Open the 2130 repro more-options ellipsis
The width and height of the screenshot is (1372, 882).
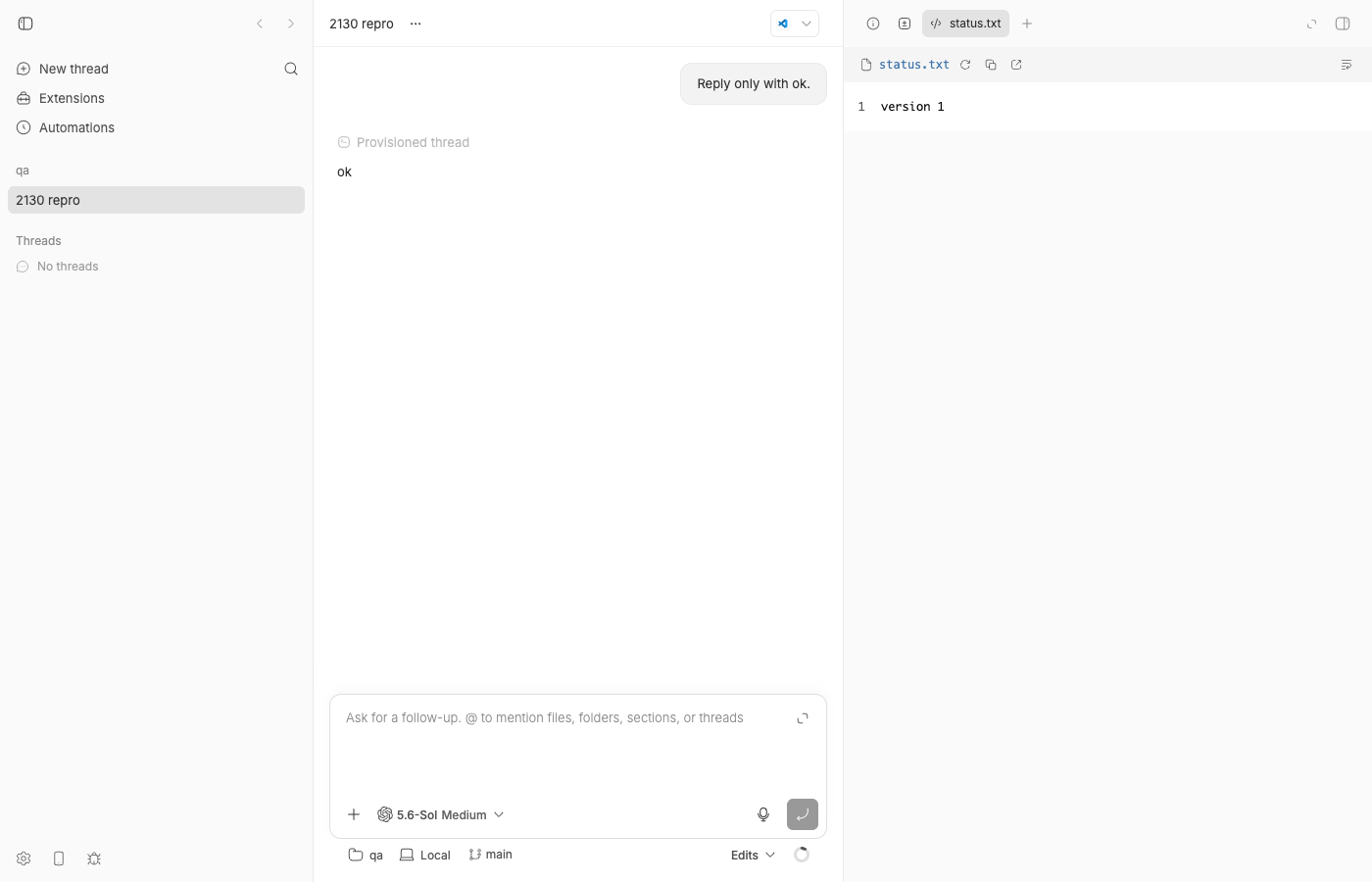tap(416, 24)
